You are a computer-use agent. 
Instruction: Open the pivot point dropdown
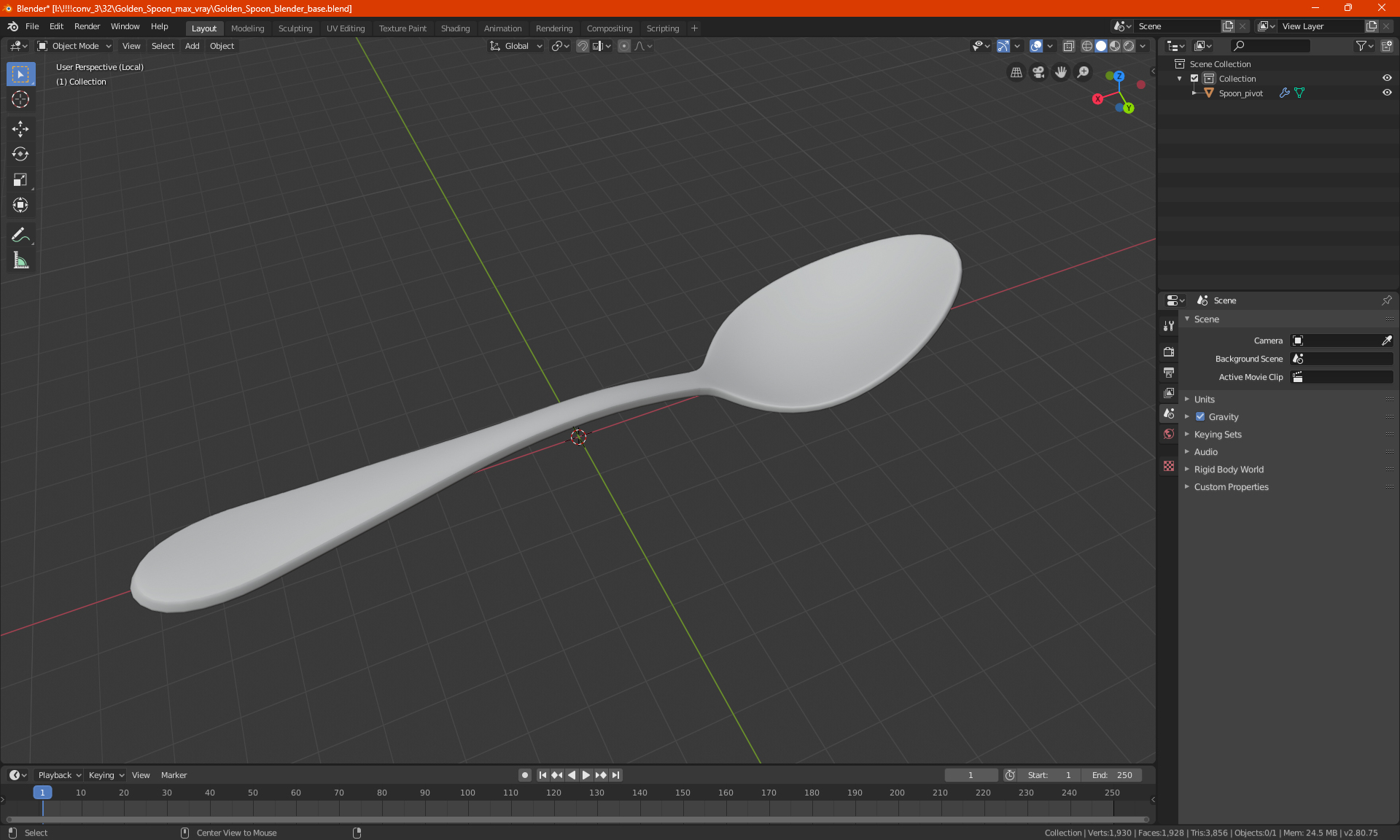(x=560, y=46)
